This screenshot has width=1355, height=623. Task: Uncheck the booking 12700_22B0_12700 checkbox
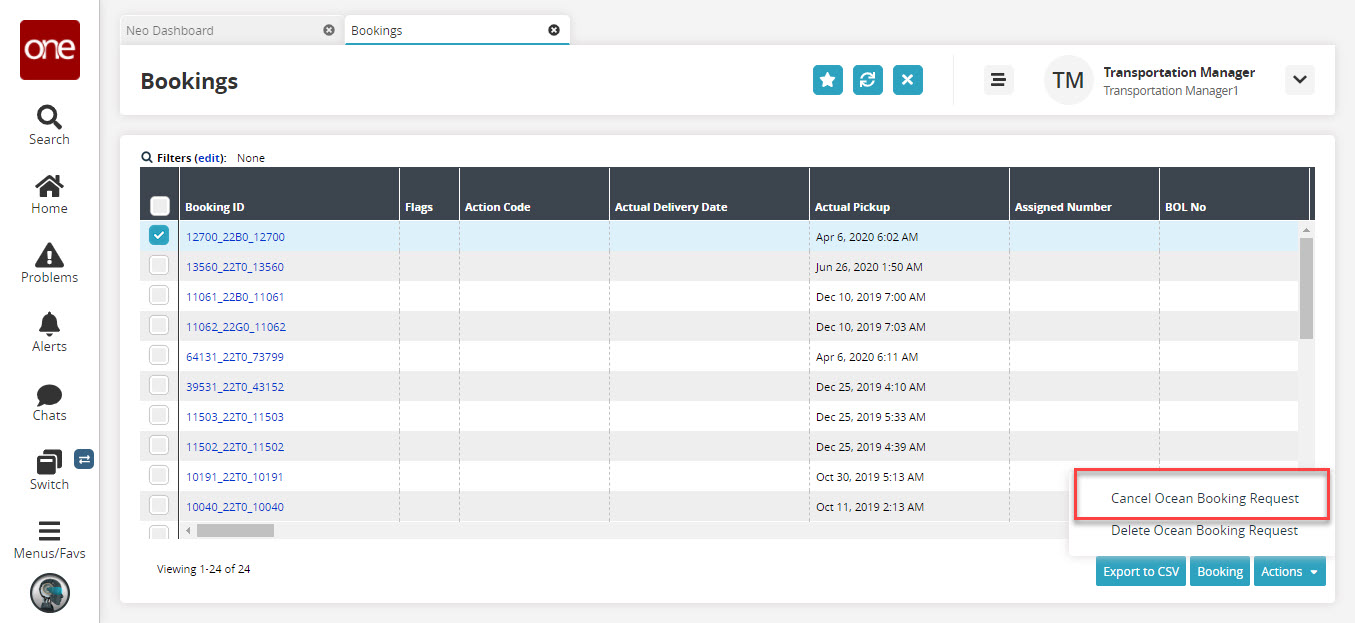point(159,236)
